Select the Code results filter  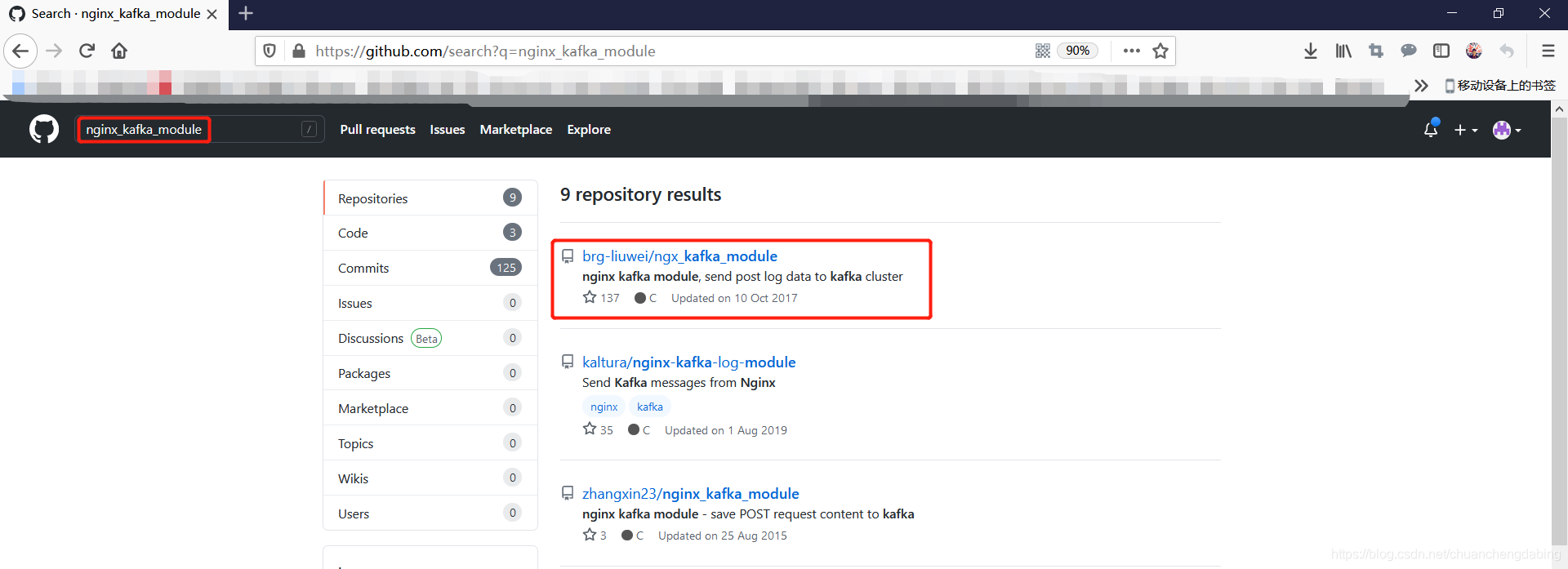430,233
